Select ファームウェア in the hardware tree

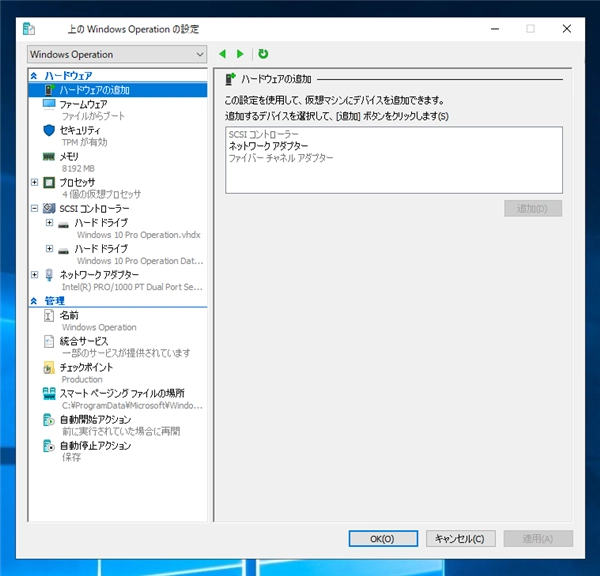pos(83,104)
